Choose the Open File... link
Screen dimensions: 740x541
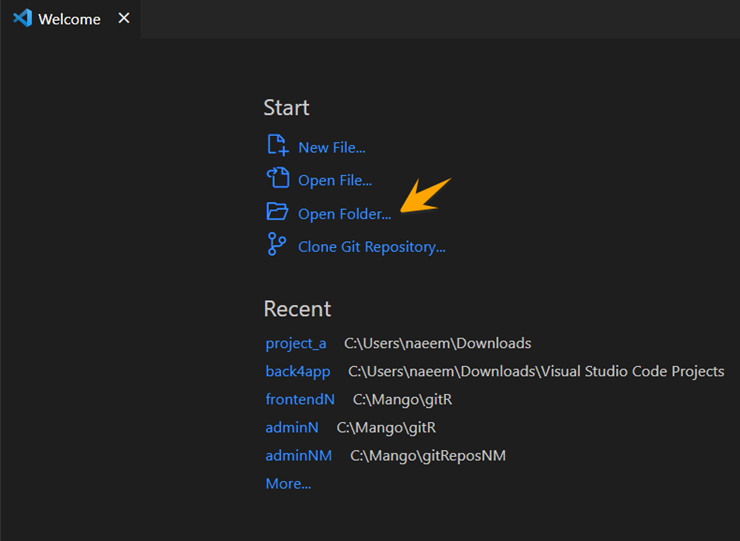point(334,180)
